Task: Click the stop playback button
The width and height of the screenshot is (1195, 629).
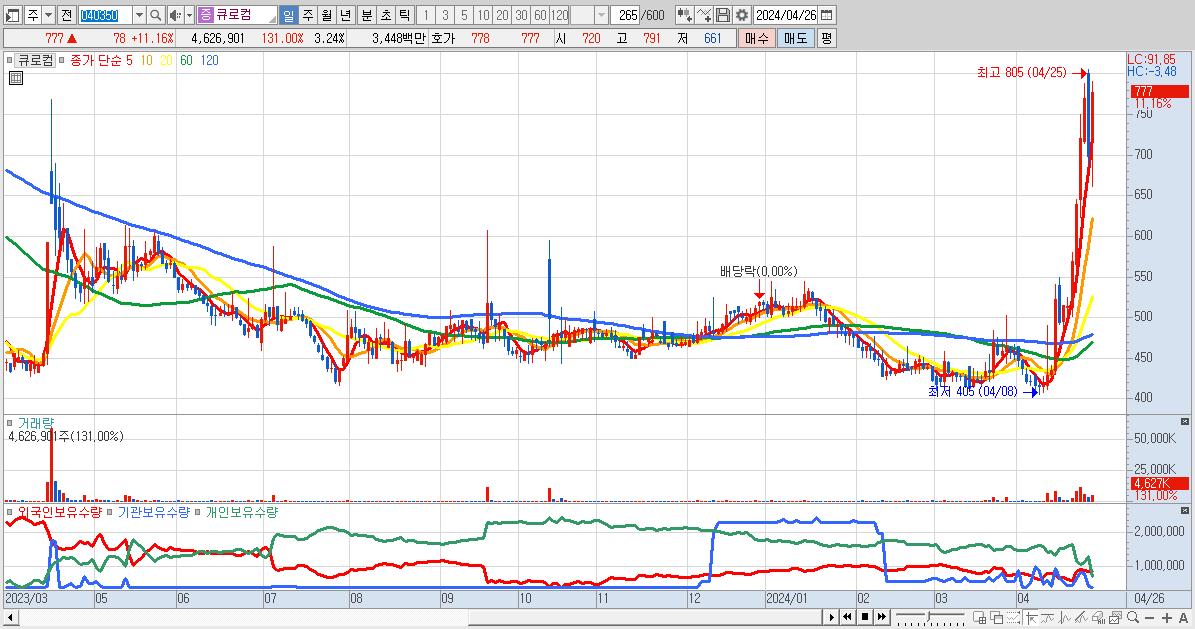Action: pos(865,617)
